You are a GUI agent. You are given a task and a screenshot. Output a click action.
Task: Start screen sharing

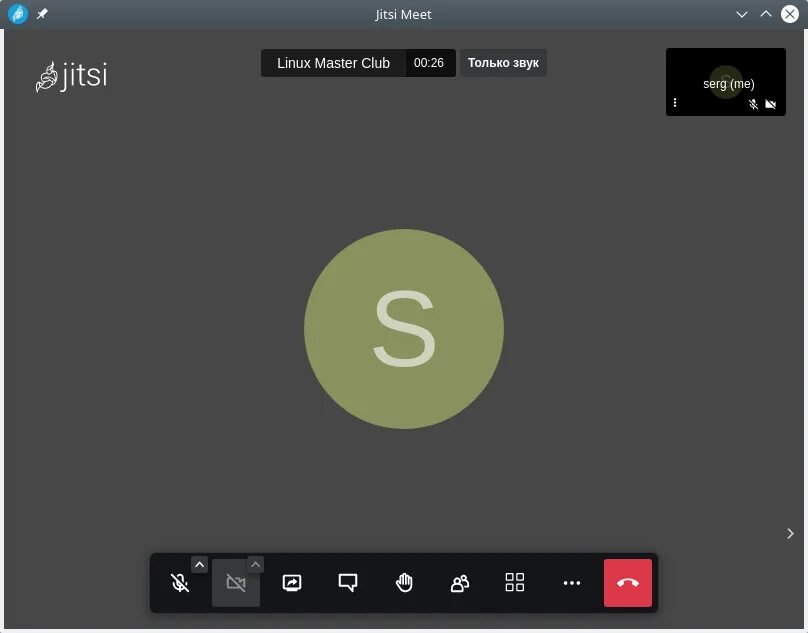point(292,583)
